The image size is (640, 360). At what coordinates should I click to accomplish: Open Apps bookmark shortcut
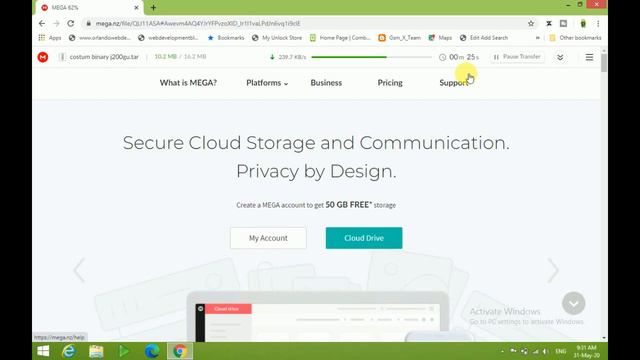point(50,38)
